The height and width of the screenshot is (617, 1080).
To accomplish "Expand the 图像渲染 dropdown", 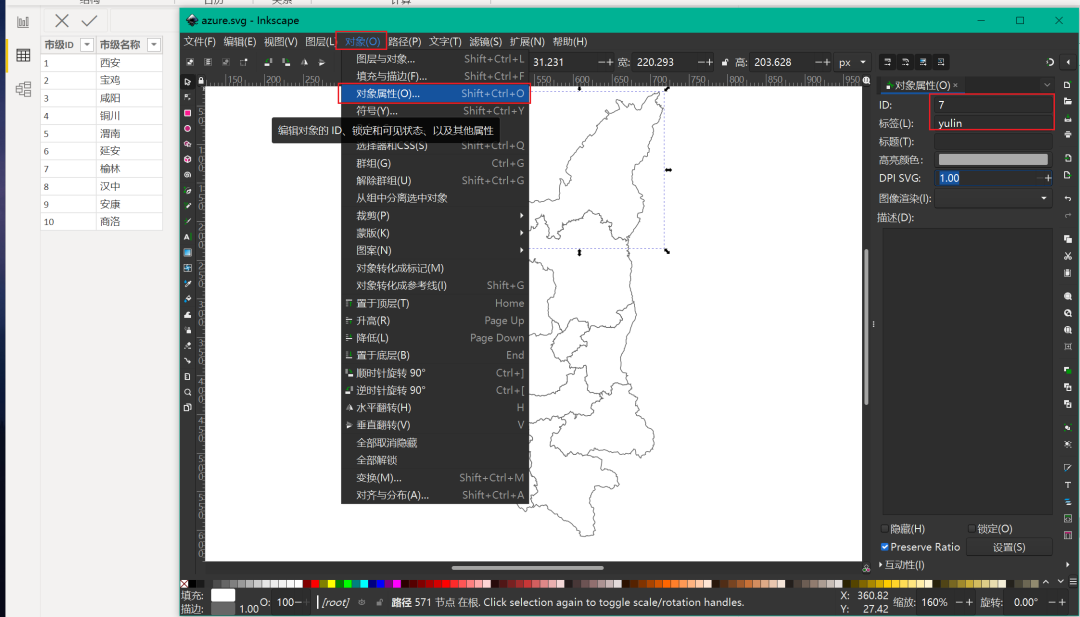I will 1042,197.
